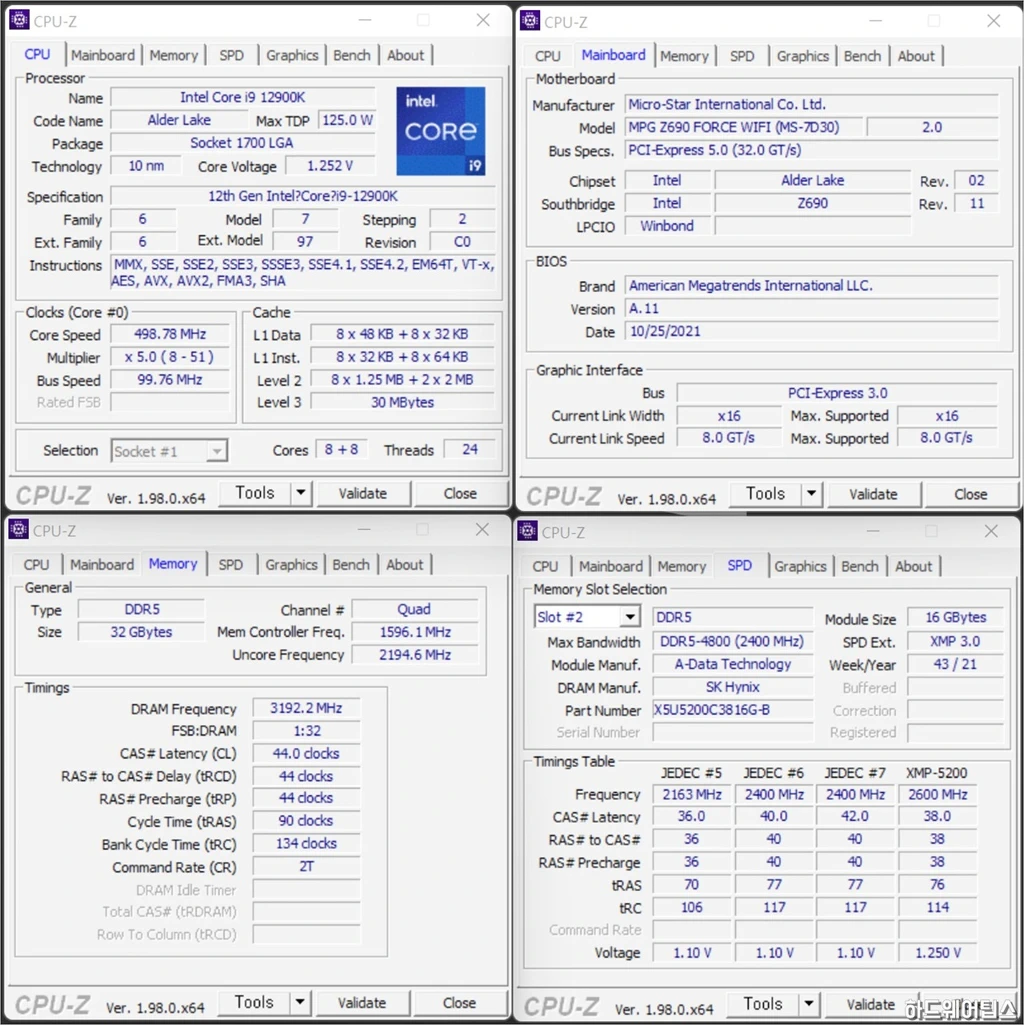
Task: Switch to CPU tab in the SPD window
Action: click(x=545, y=567)
